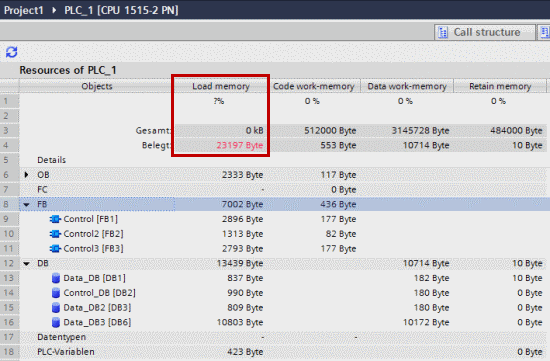
Task: Click the Control_DB [DB2] database icon
Action: pos(55,293)
